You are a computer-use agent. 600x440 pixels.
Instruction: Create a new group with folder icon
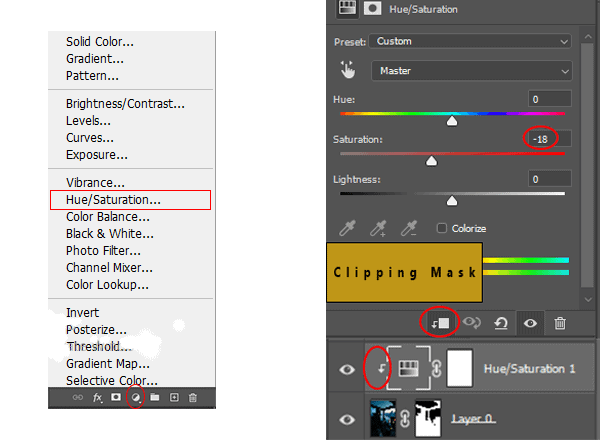coord(155,398)
